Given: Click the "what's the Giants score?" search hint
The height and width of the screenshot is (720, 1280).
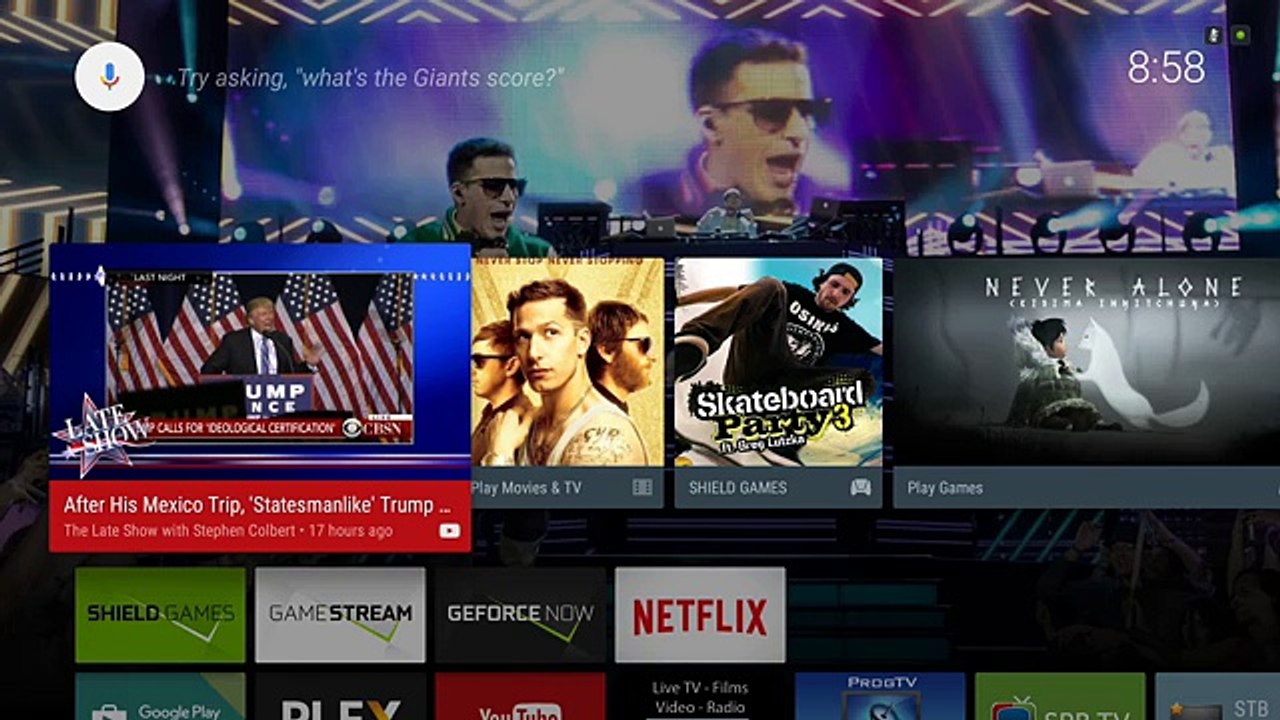Looking at the screenshot, I should tap(371, 78).
